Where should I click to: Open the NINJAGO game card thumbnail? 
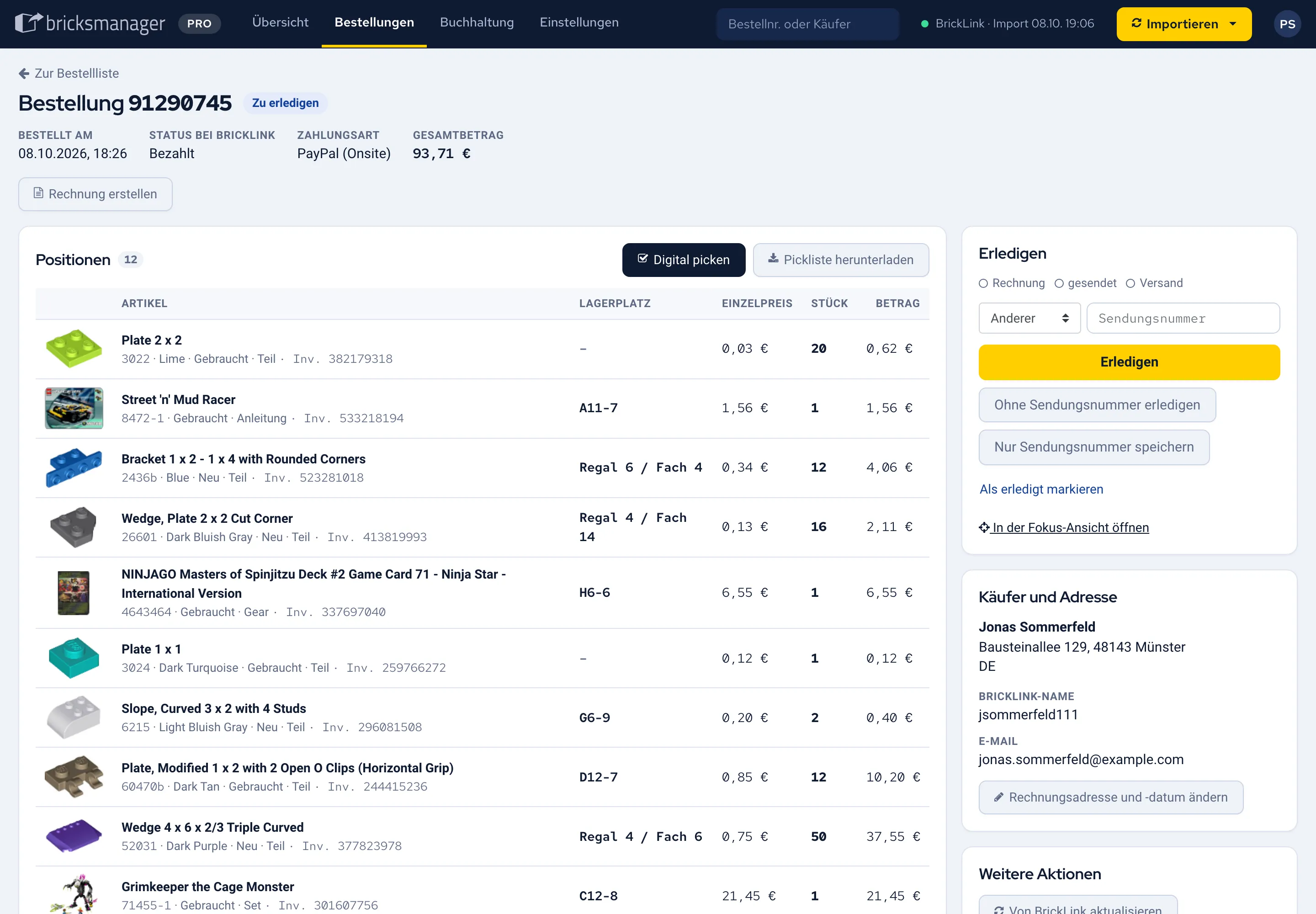pyautogui.click(x=74, y=593)
